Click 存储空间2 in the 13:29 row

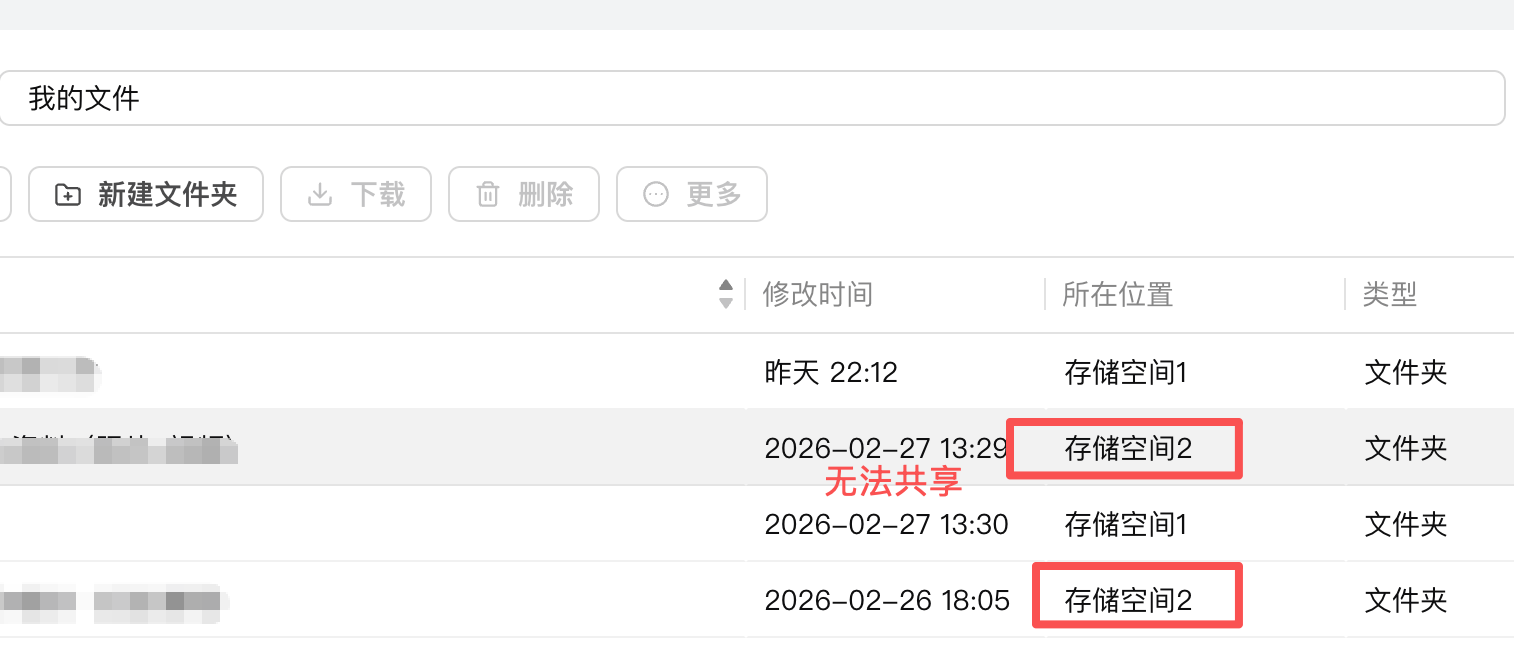pyautogui.click(x=1128, y=448)
